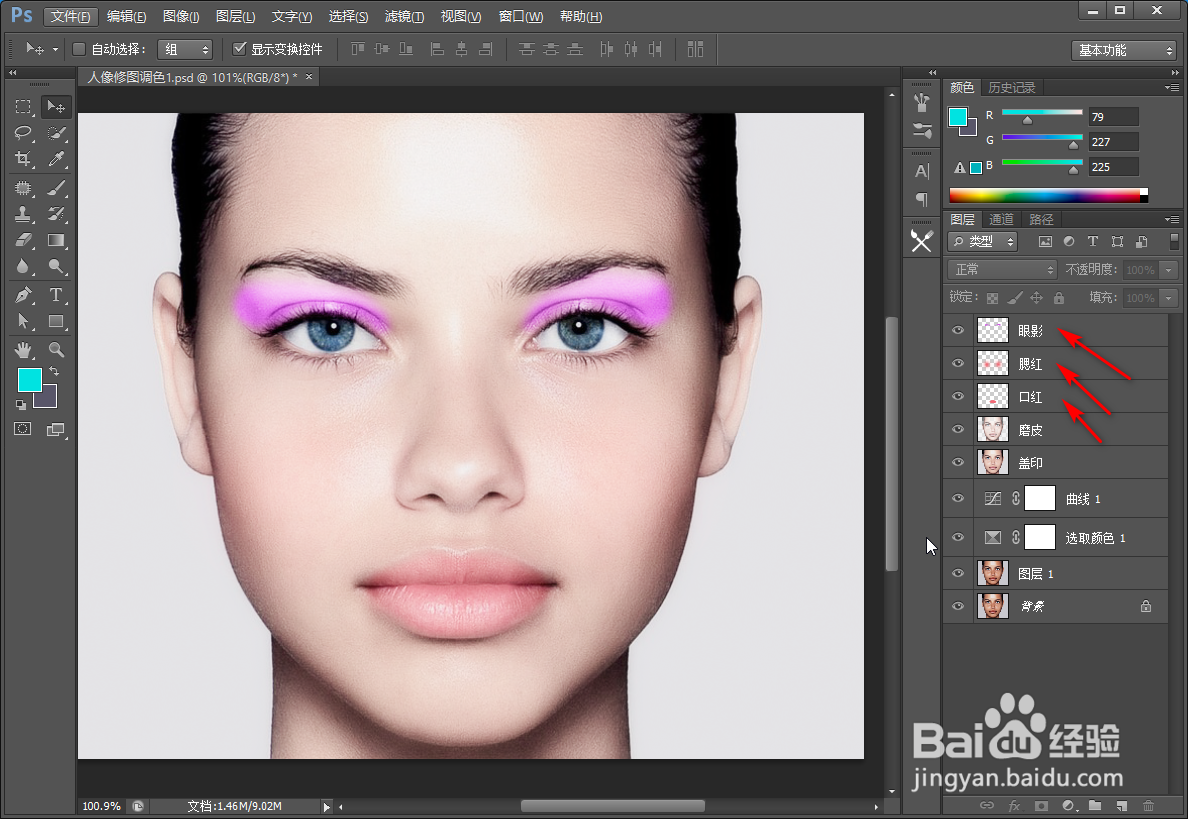Click the lock transparent pixels icon
This screenshot has height=819, width=1188.
(x=993, y=298)
